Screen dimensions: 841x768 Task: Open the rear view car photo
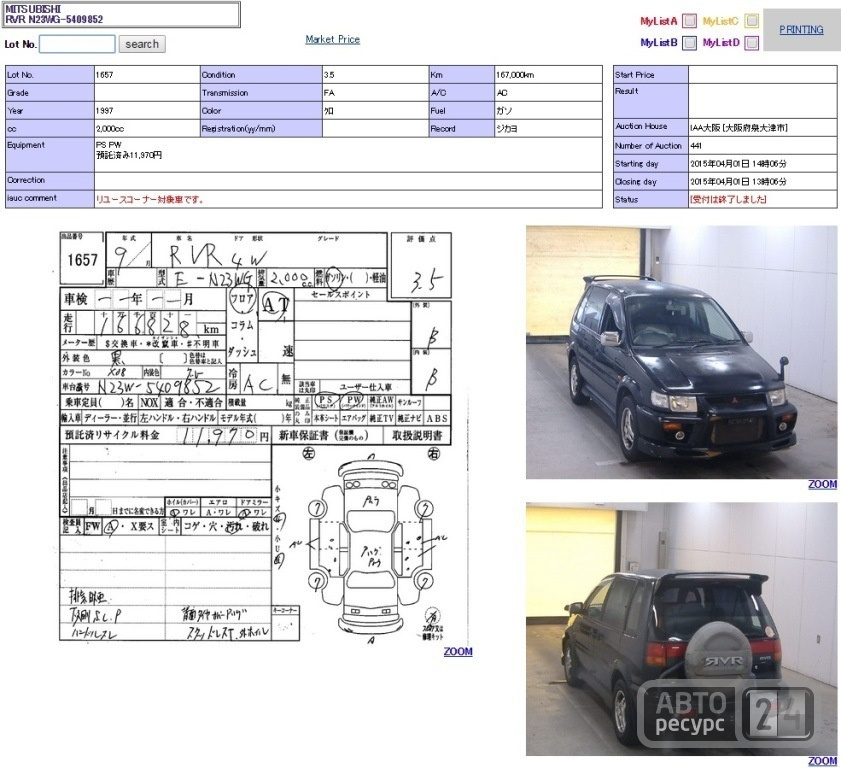pos(681,629)
